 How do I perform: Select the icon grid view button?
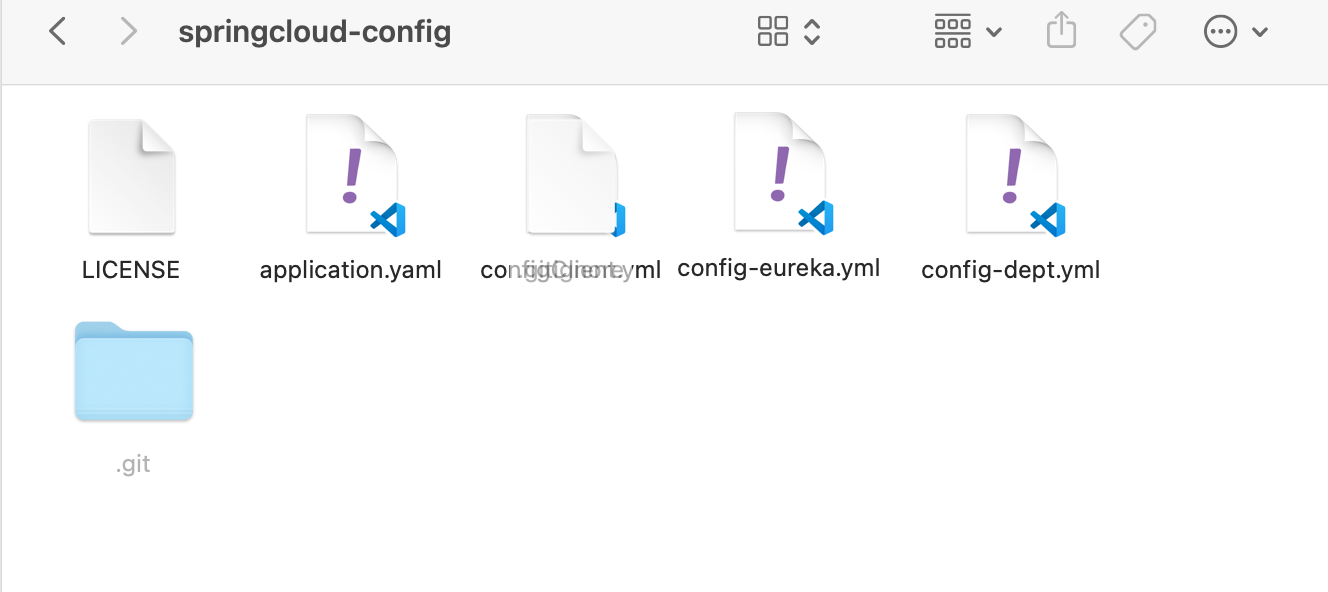tap(773, 32)
